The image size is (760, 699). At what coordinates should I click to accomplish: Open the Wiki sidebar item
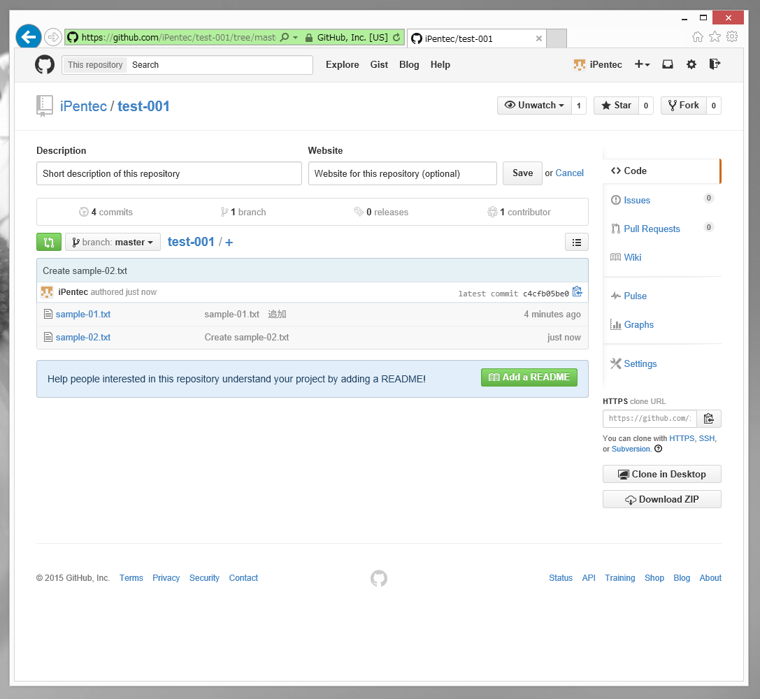[632, 257]
